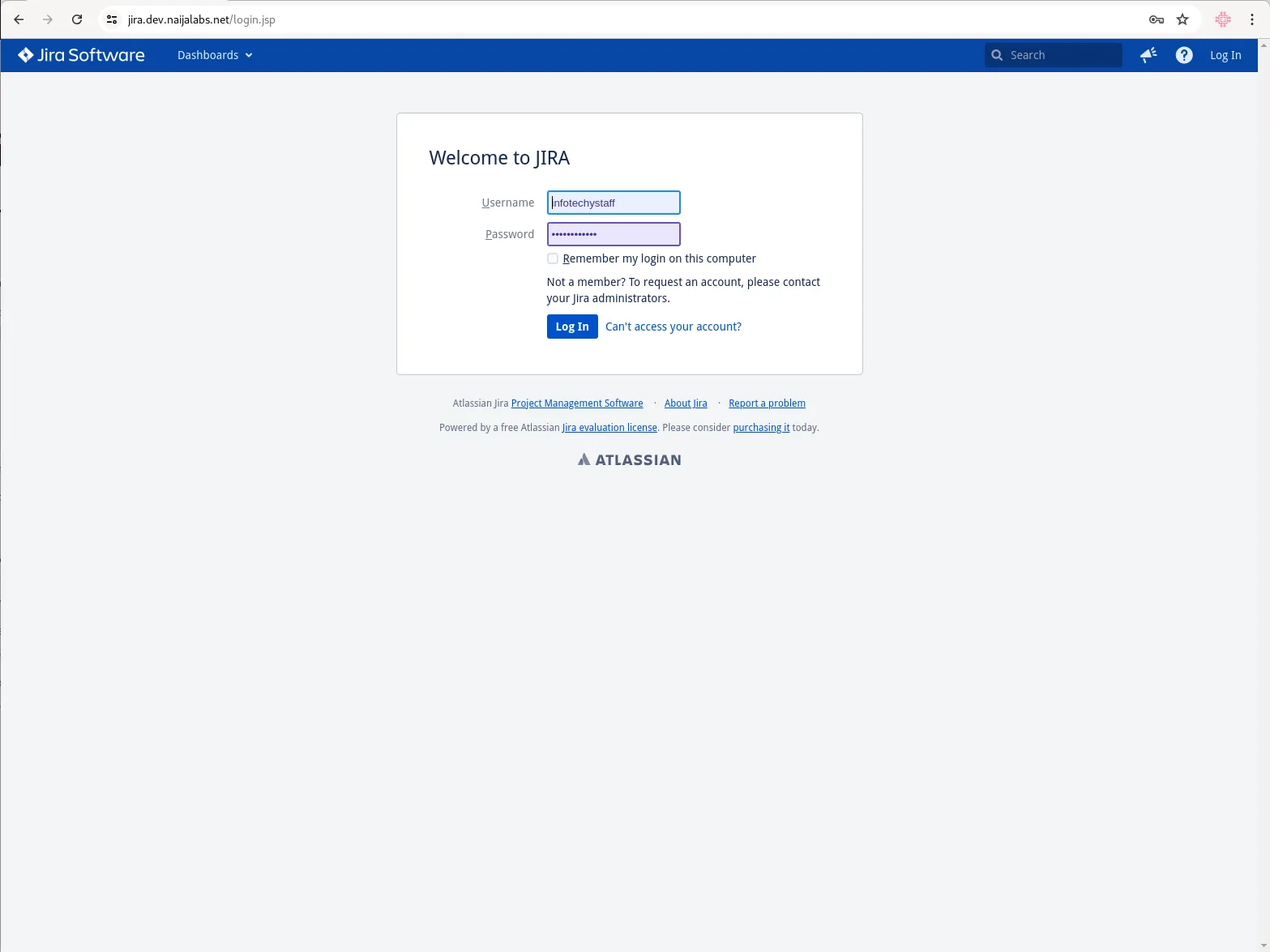Click Log In in the top header
This screenshot has width=1270, height=952.
[x=1225, y=55]
